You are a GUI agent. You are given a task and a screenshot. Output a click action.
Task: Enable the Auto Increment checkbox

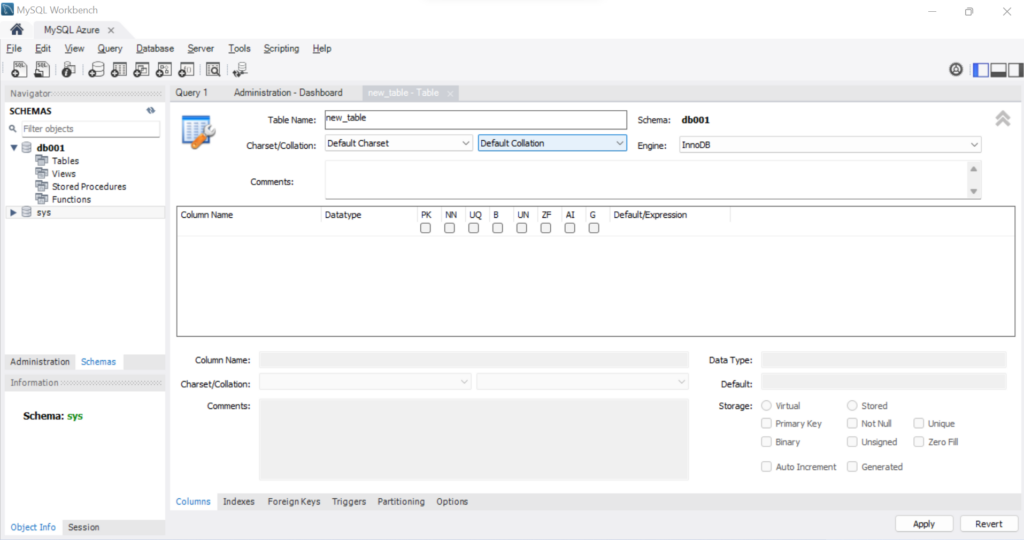[x=767, y=466]
